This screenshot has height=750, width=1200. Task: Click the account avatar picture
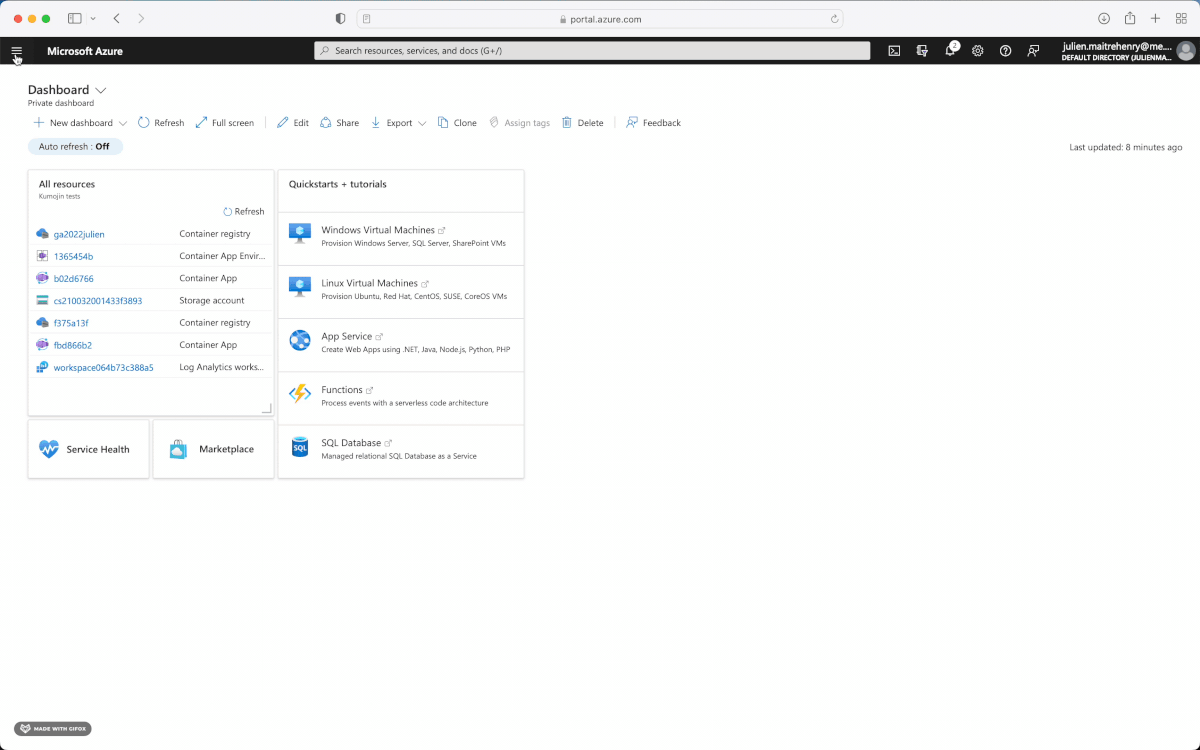1185,51
